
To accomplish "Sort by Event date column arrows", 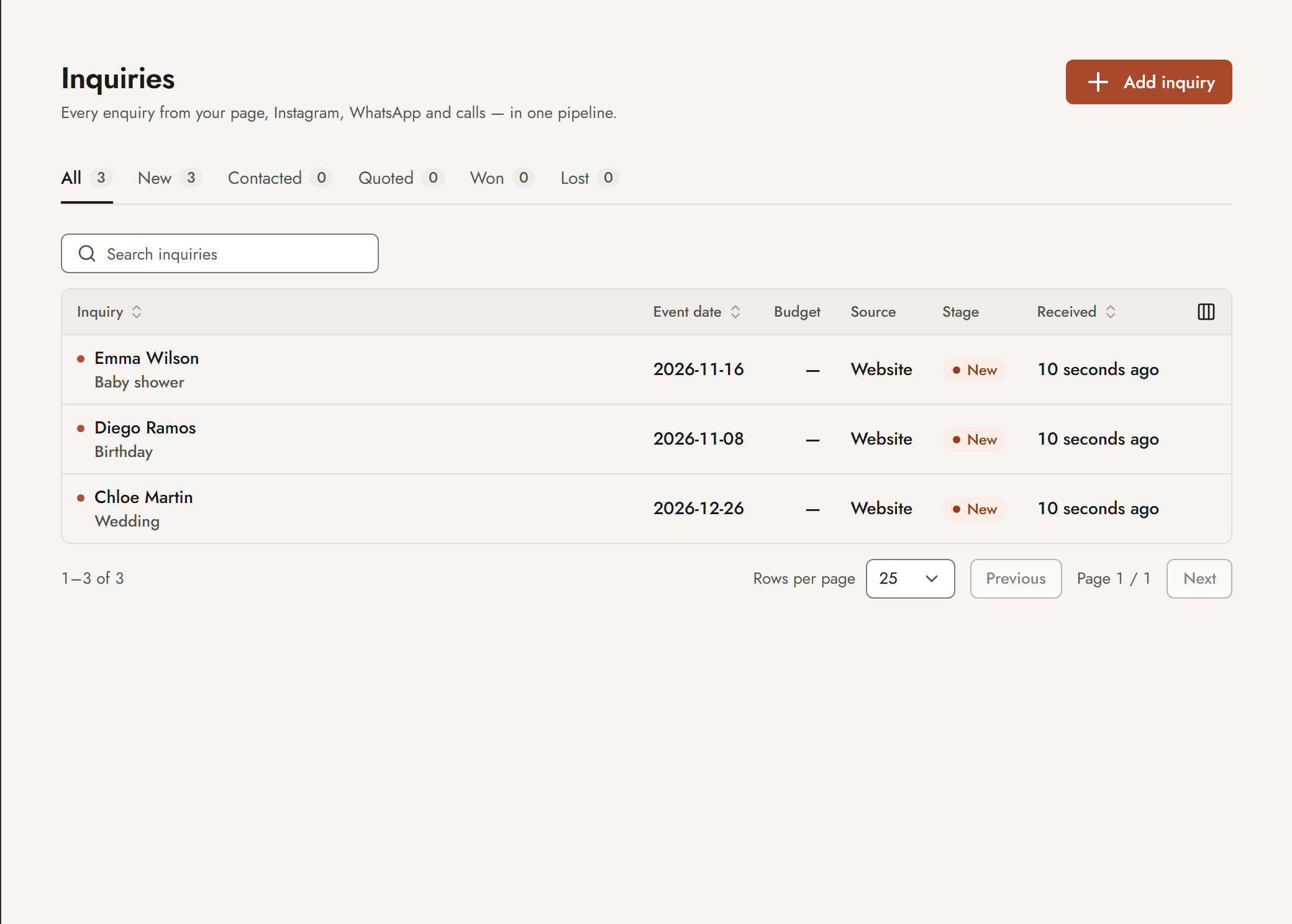I will (735, 312).
